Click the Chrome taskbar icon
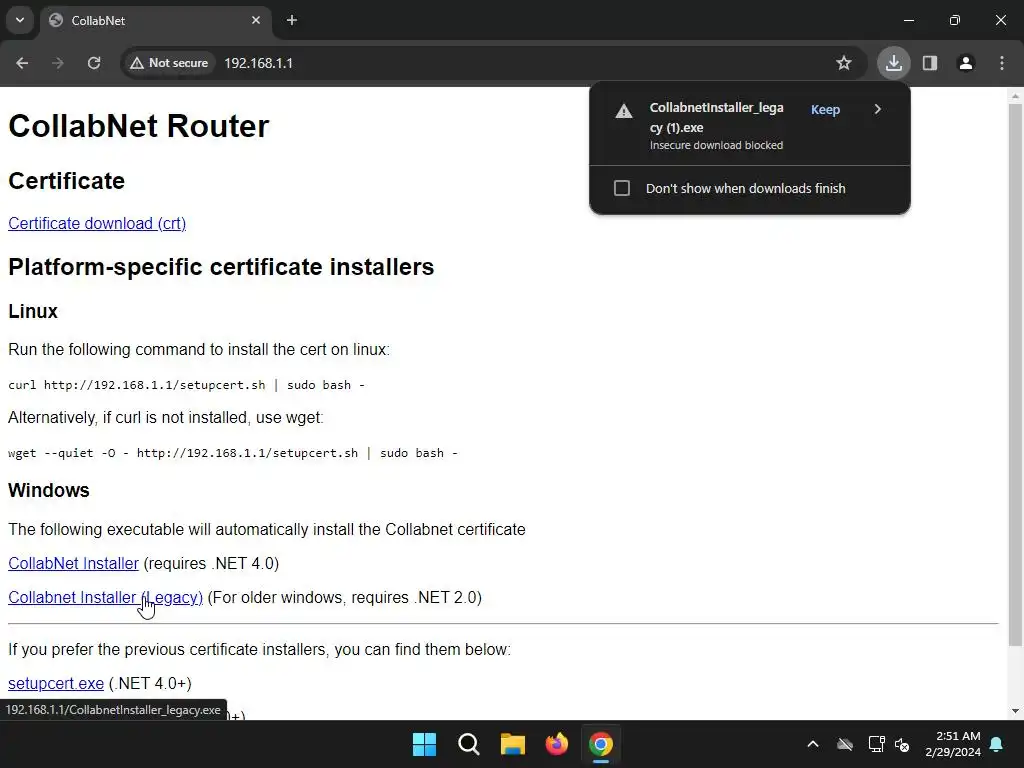Viewport: 1024px width, 768px height. click(601, 744)
